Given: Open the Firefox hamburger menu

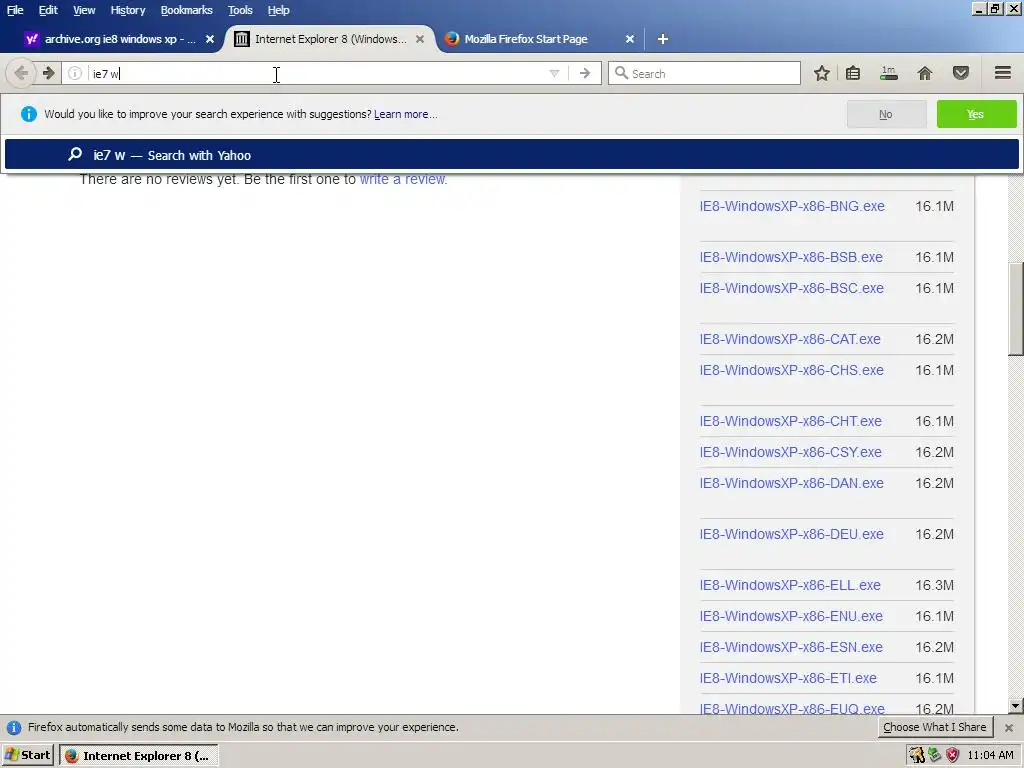Looking at the screenshot, I should (1002, 73).
